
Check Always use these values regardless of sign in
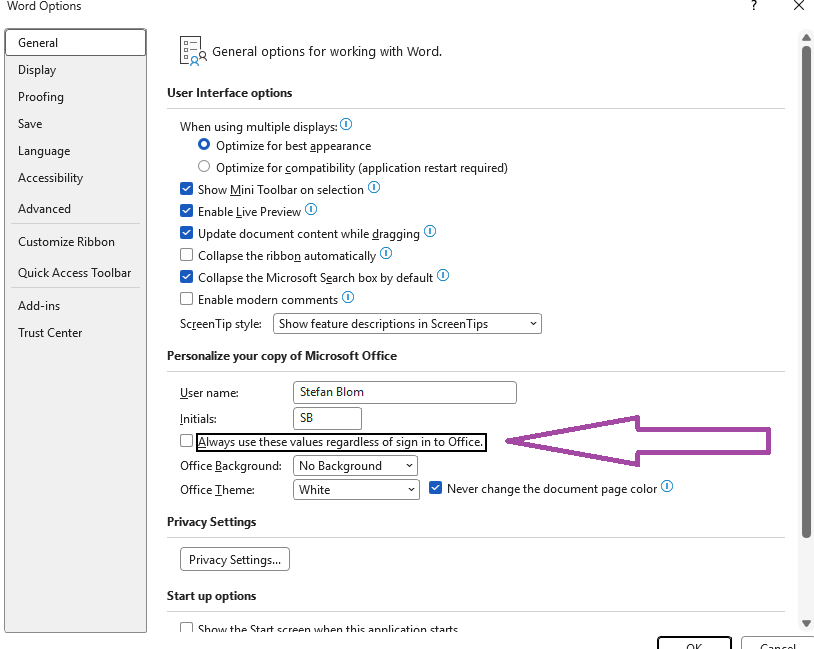[186, 441]
